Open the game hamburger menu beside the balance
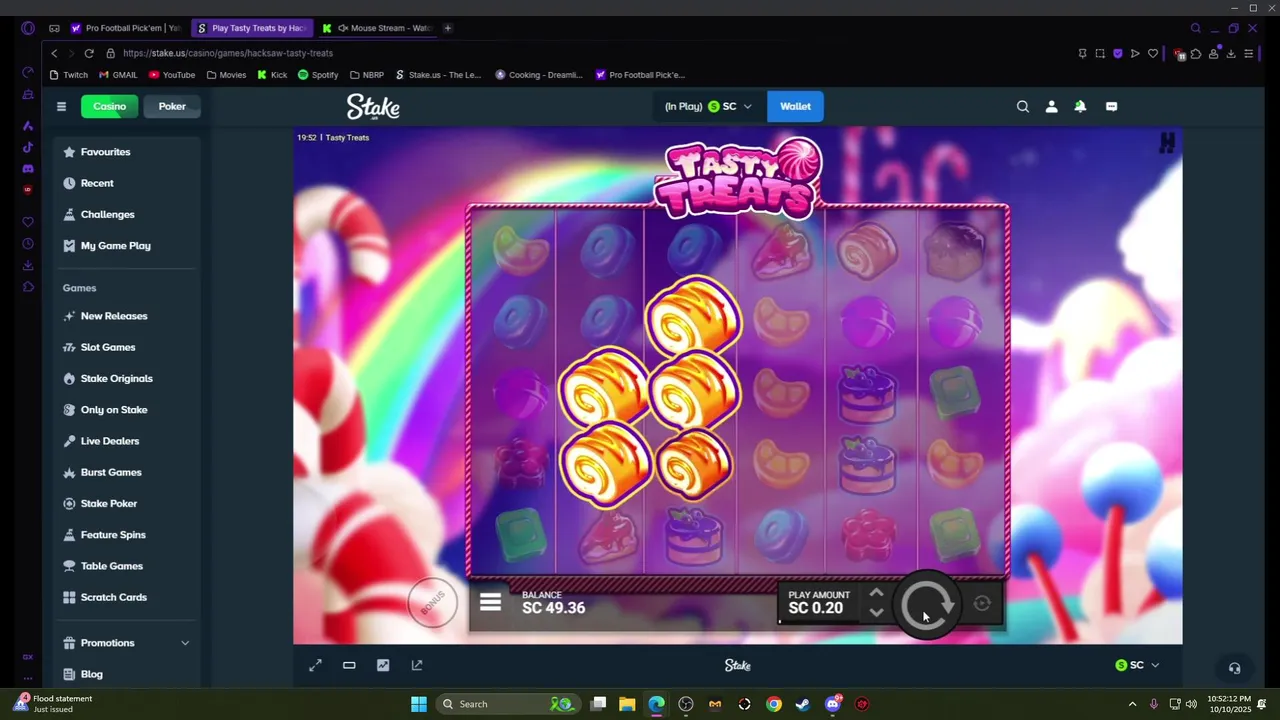This screenshot has width=1280, height=720. 490,602
